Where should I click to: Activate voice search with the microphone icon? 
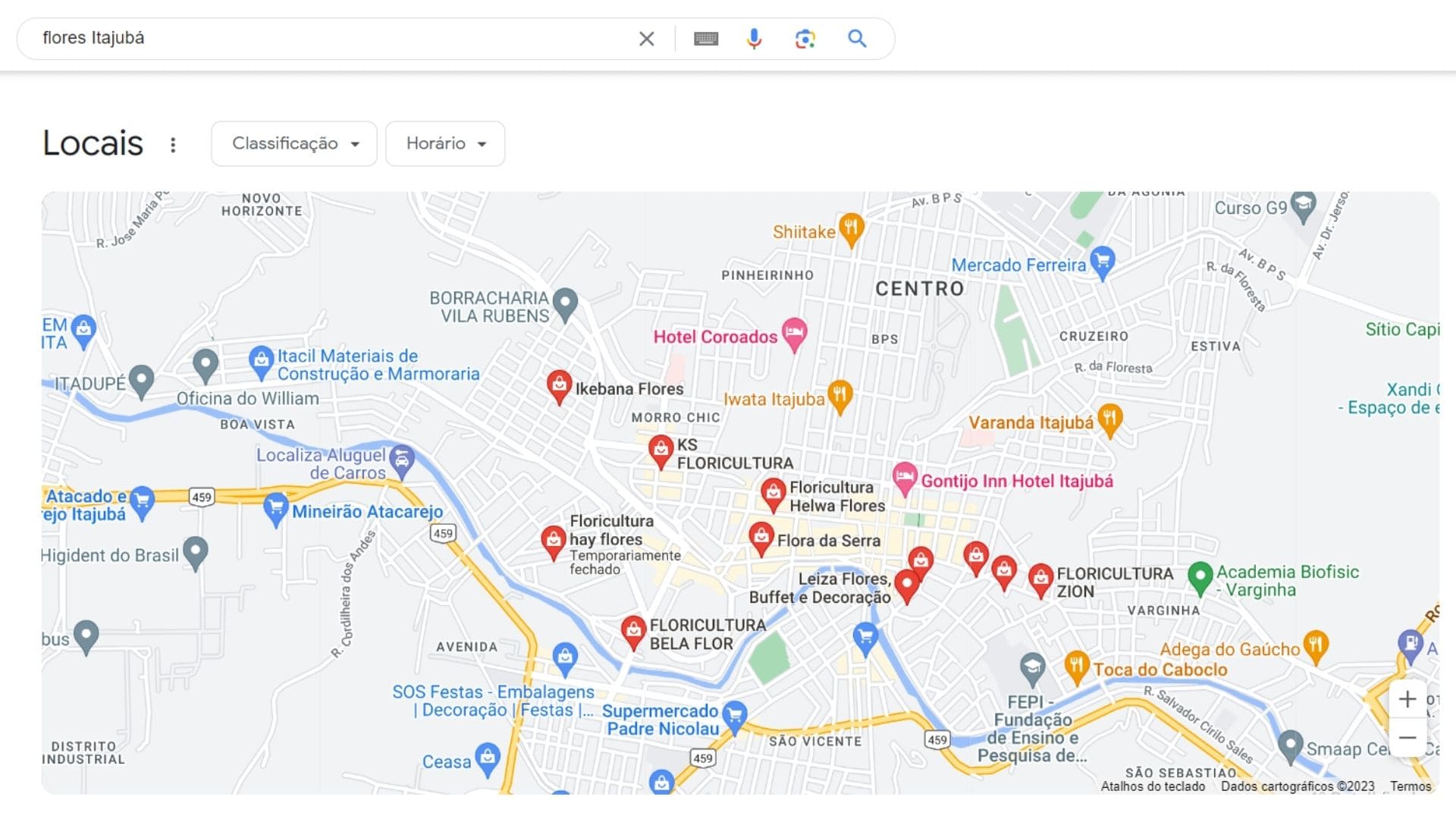coord(753,37)
